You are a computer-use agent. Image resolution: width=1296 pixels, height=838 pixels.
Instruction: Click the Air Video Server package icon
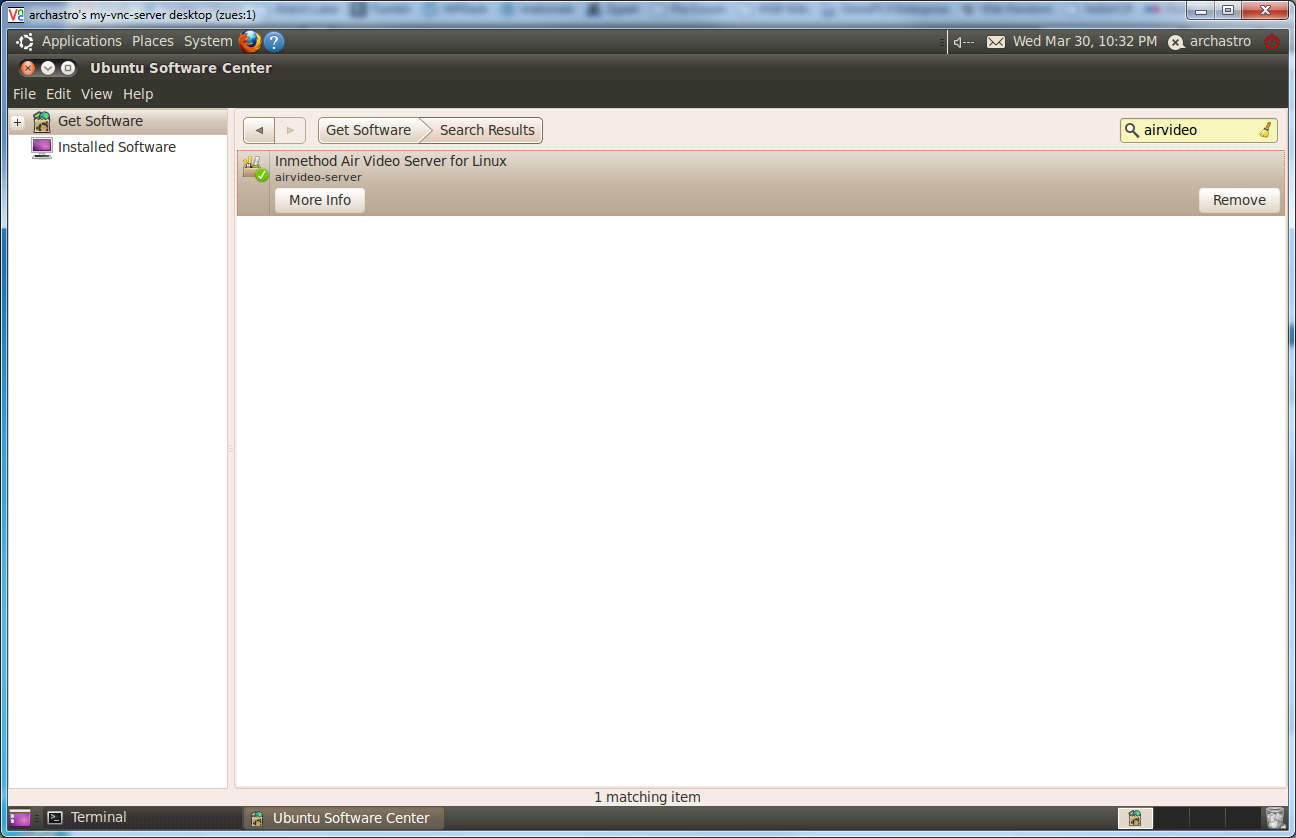254,168
